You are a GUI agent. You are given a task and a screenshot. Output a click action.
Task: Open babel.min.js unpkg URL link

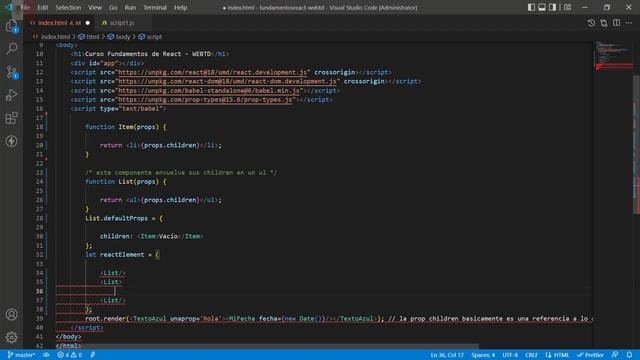click(x=209, y=90)
